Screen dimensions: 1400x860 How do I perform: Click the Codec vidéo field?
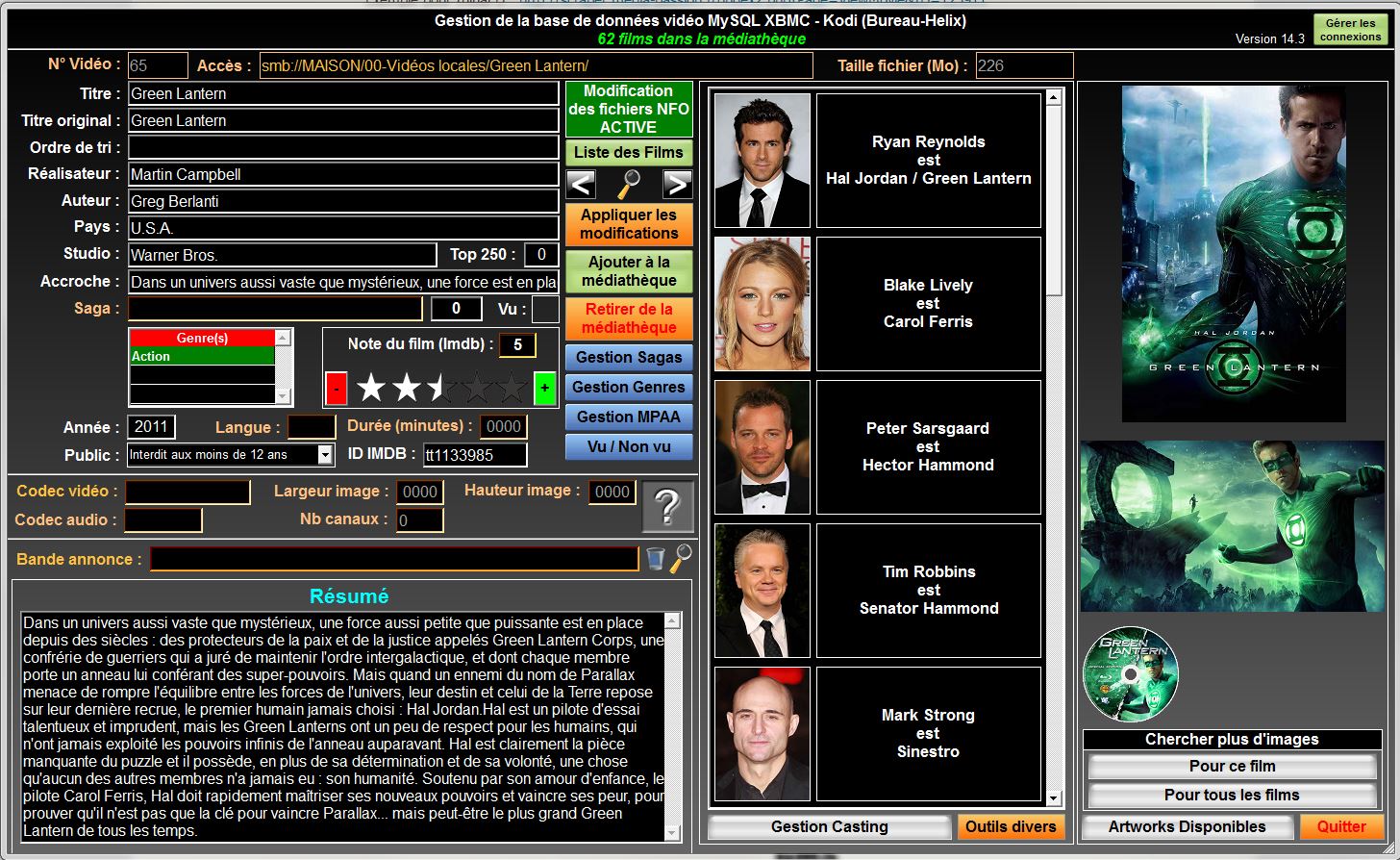pos(187,492)
